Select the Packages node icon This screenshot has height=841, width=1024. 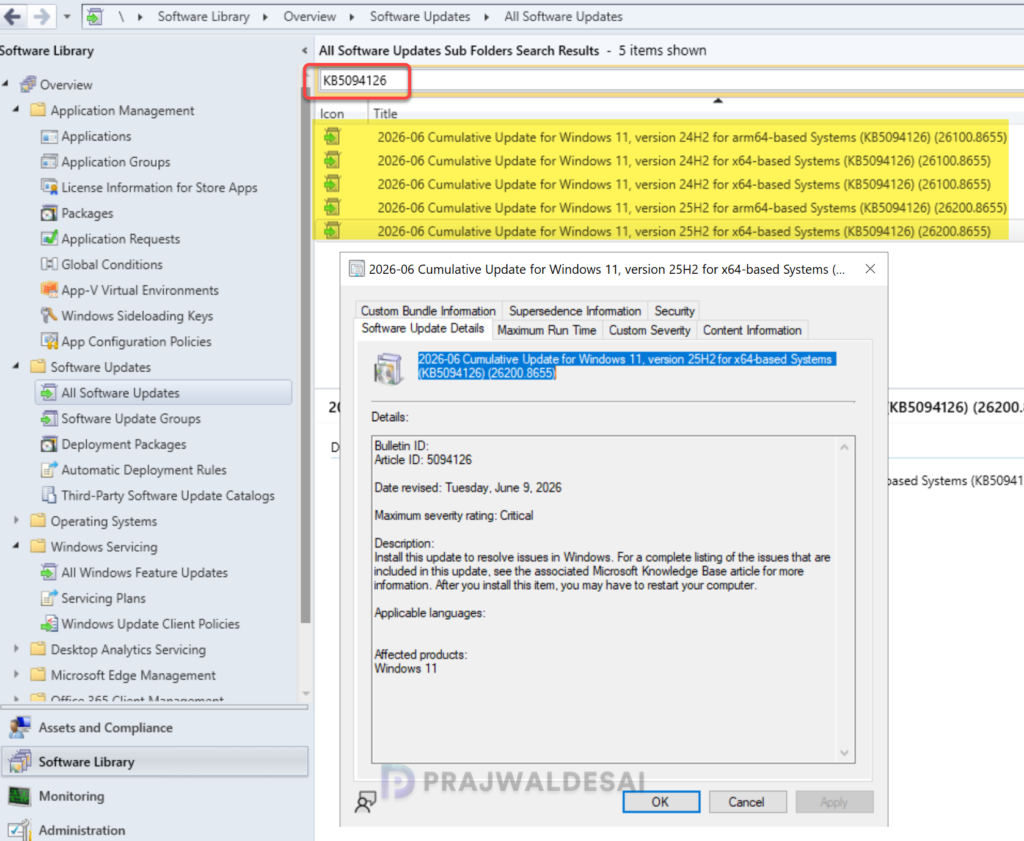[49, 214]
